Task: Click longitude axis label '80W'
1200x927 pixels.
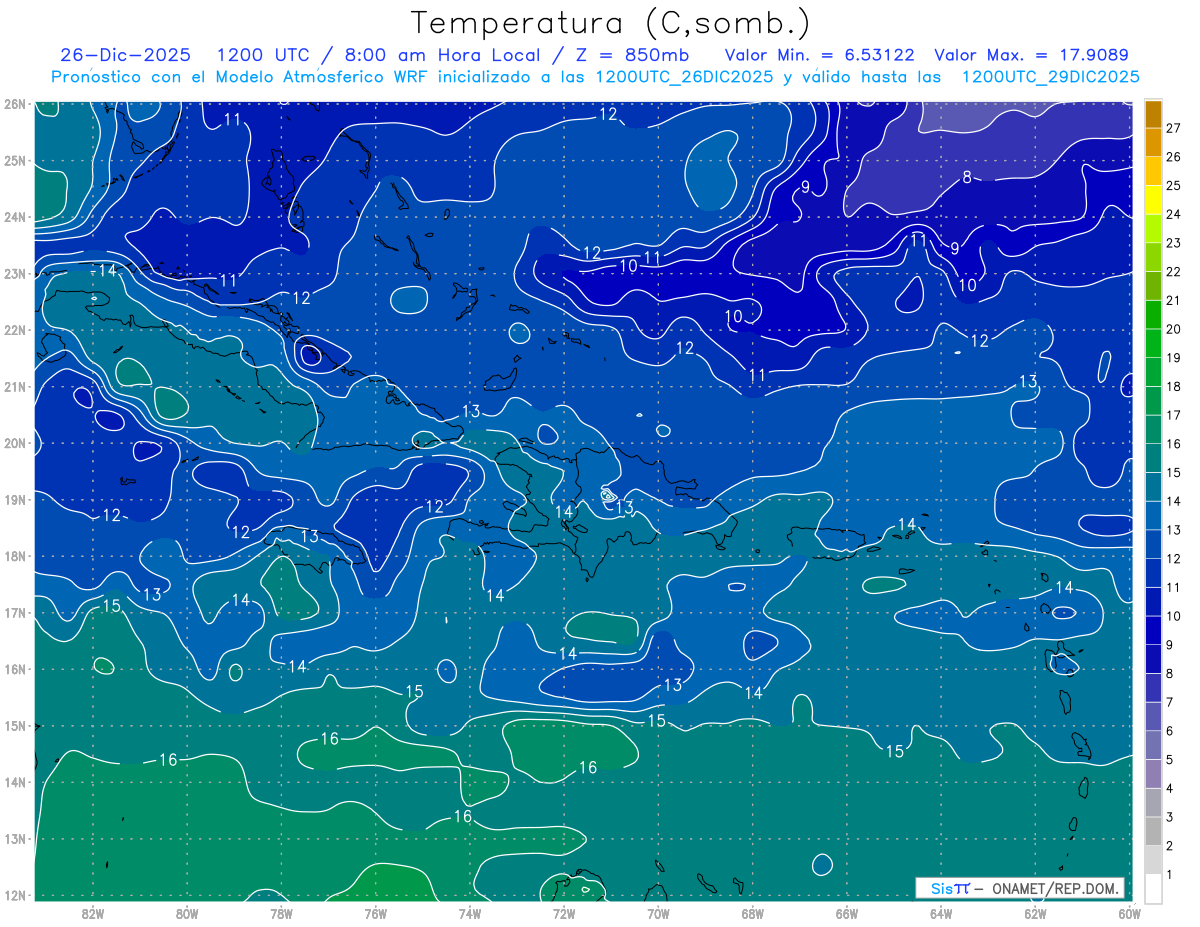Action: pos(187,913)
